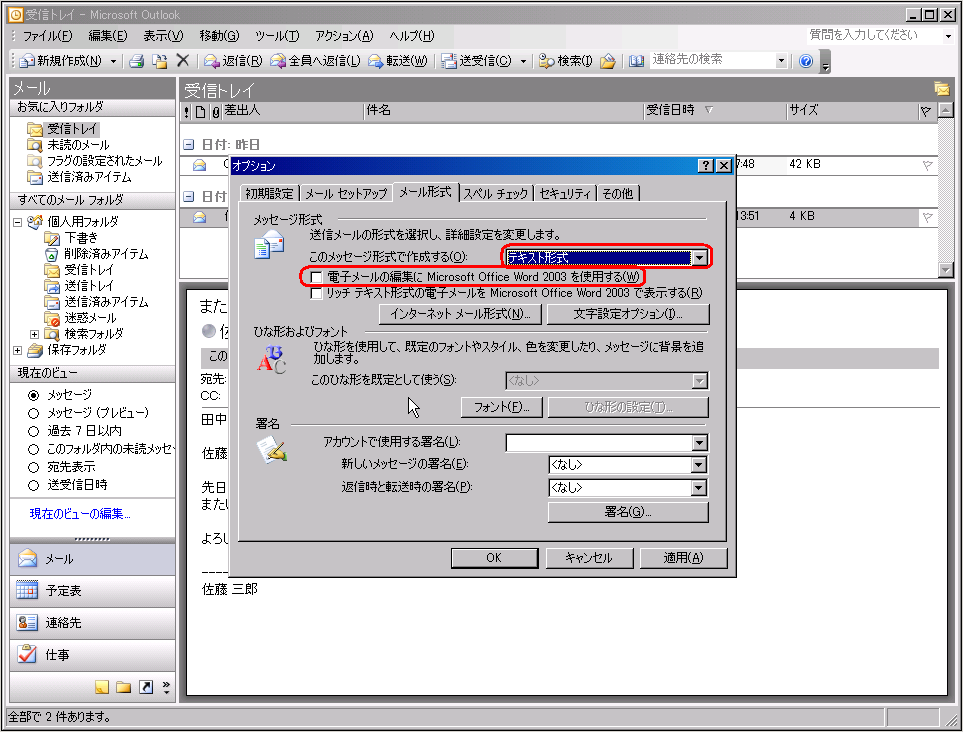The height and width of the screenshot is (732, 963).
Task: Collapse Personal Folders (個人用フォルダ) tree
Action: pyautogui.click(x=17, y=222)
